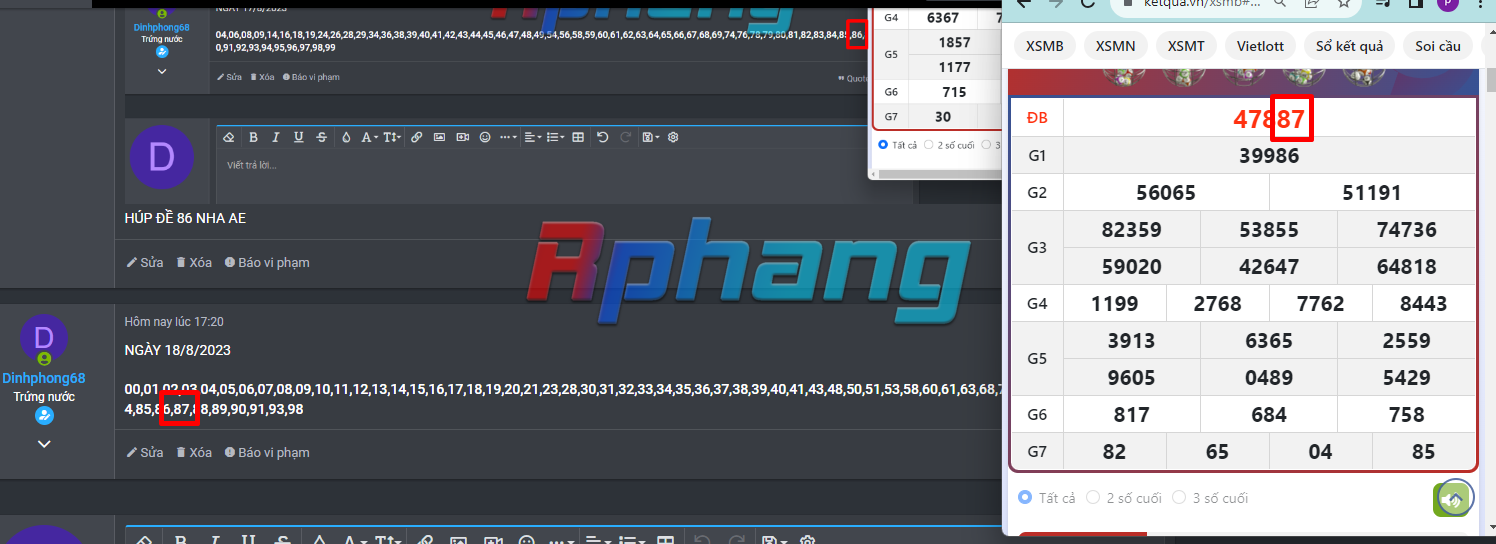Open the XSMN tab on ketqua.vn

(x=1115, y=46)
